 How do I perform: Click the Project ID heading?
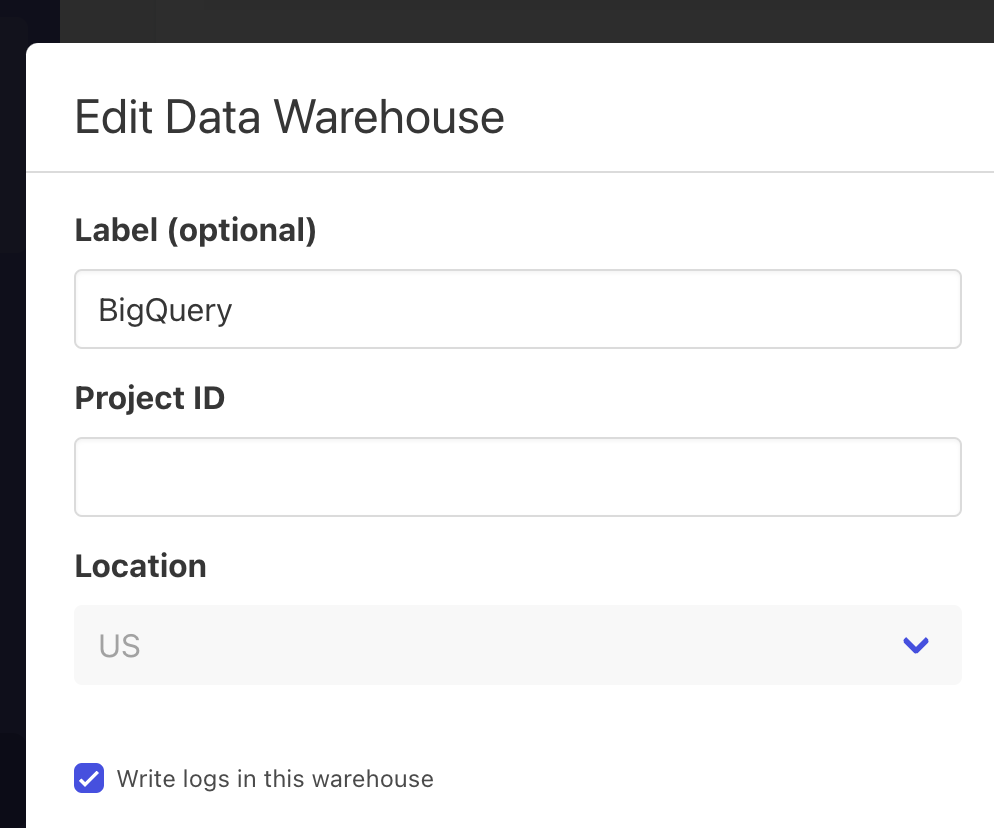[x=149, y=398]
